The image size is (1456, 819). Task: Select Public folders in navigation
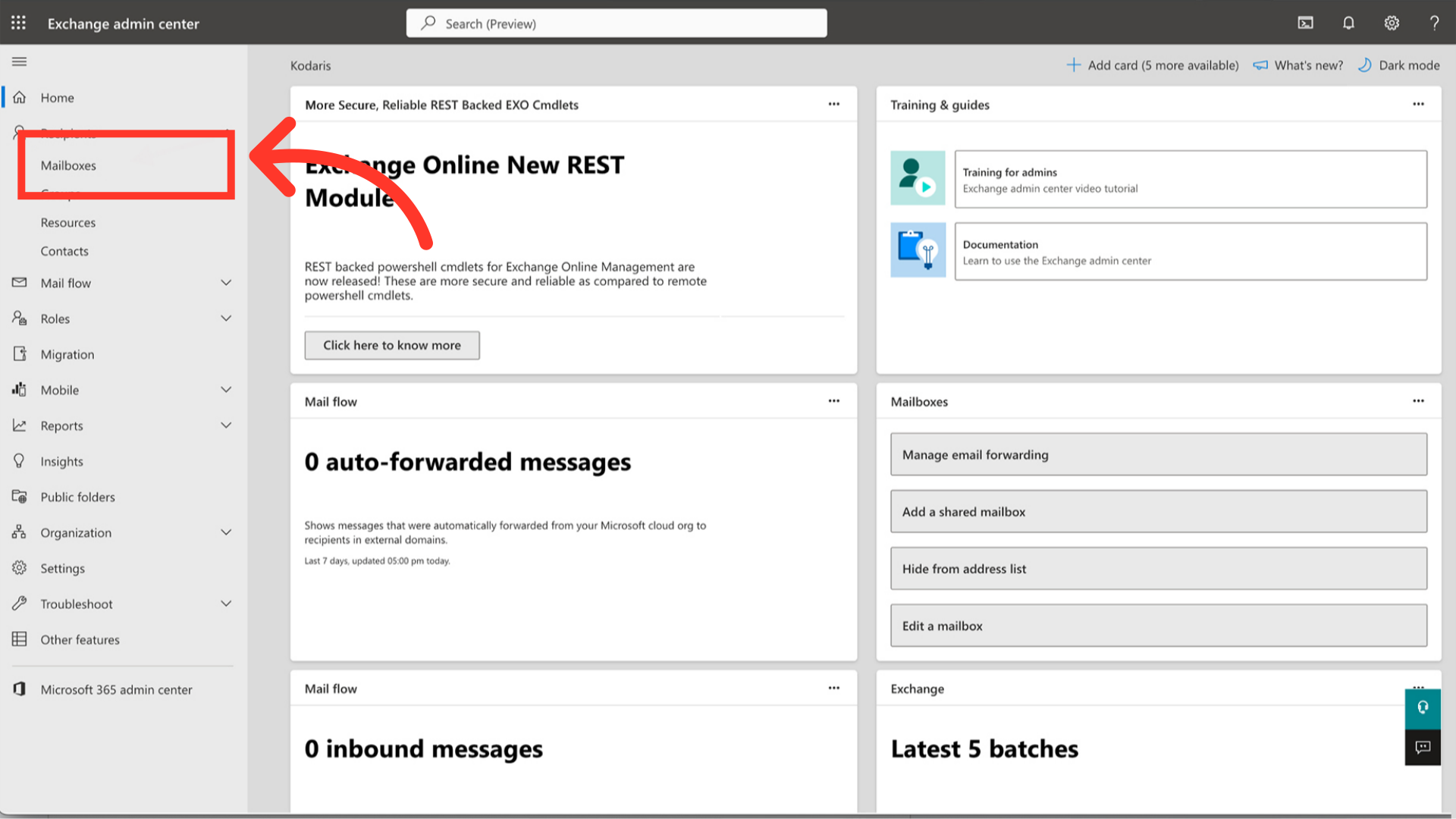click(77, 497)
